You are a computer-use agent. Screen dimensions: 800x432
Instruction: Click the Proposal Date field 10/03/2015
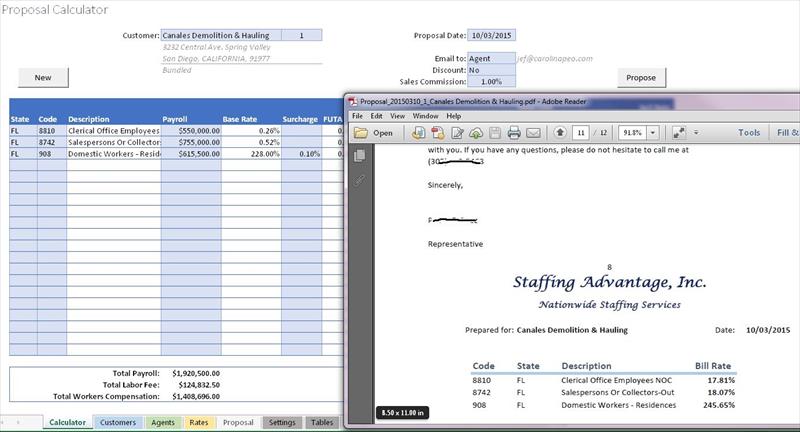(491, 35)
